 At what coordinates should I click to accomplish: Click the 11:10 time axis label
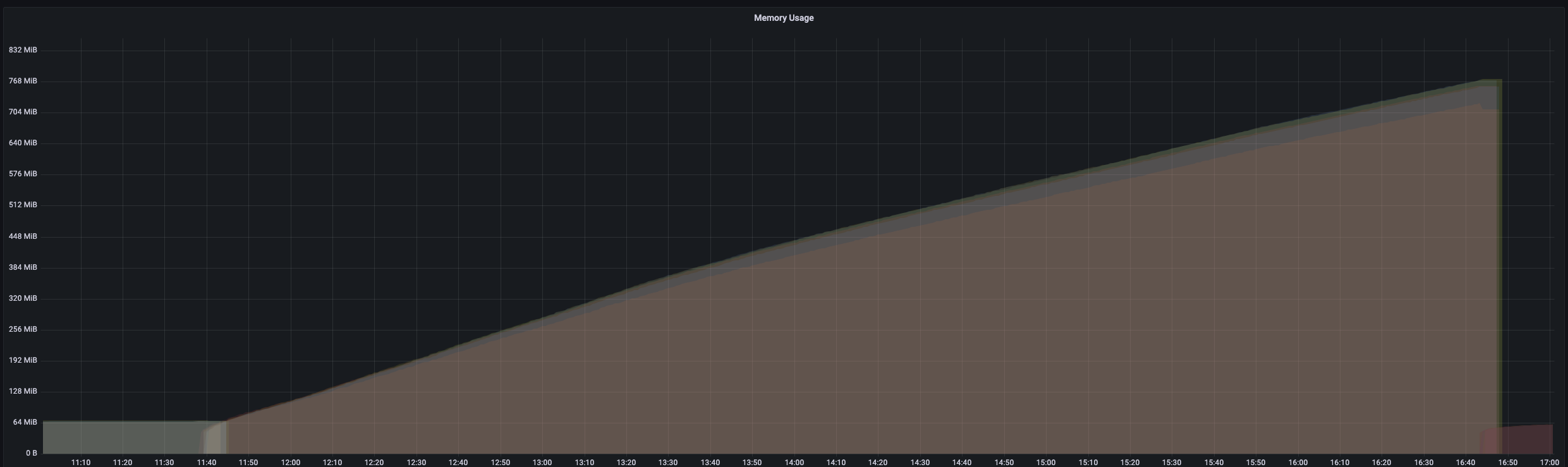[81, 463]
